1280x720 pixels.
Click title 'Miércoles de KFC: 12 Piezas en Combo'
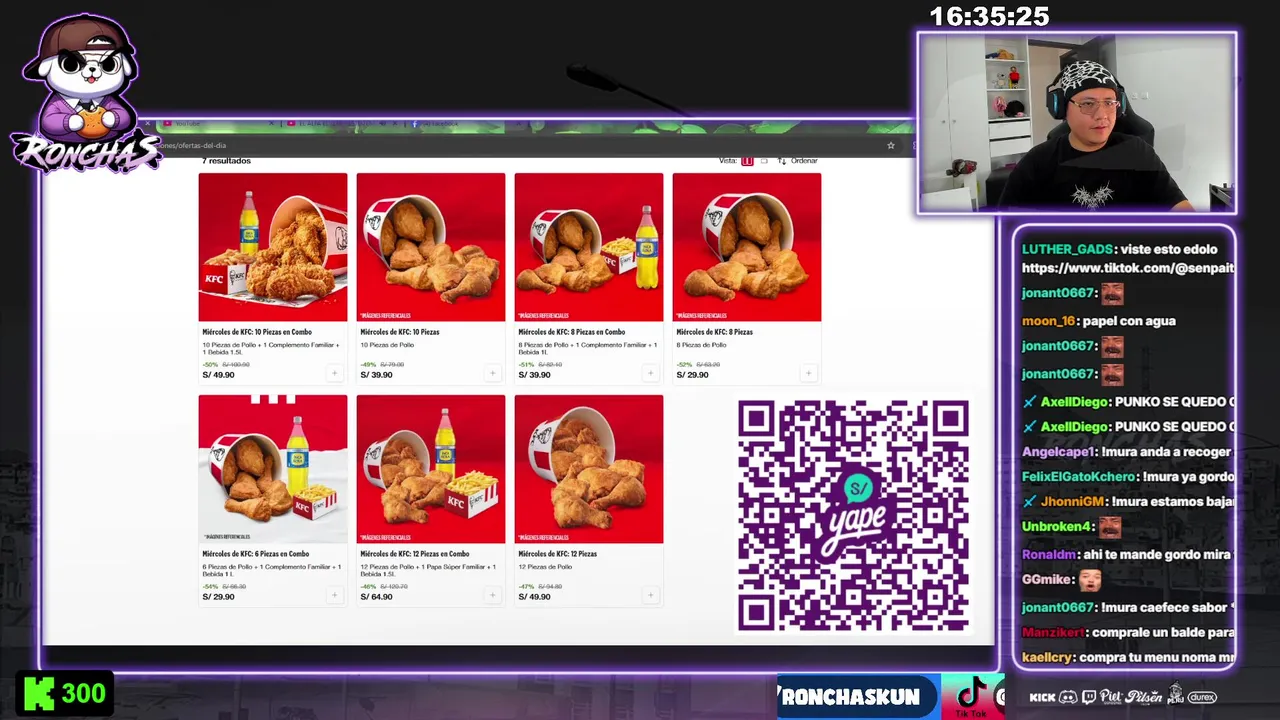click(415, 554)
